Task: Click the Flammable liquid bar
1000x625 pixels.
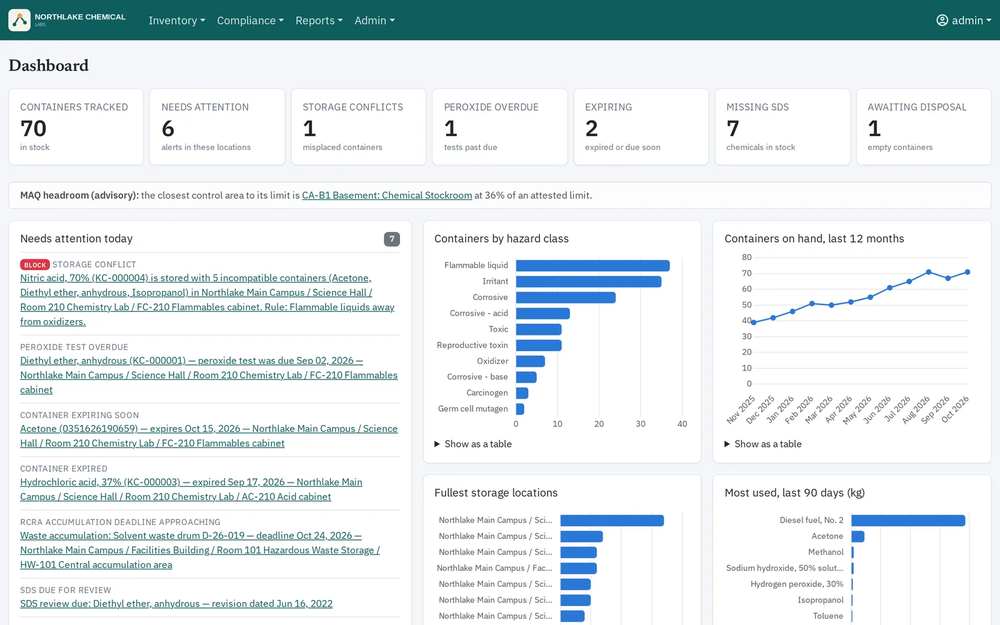Action: [x=592, y=265]
